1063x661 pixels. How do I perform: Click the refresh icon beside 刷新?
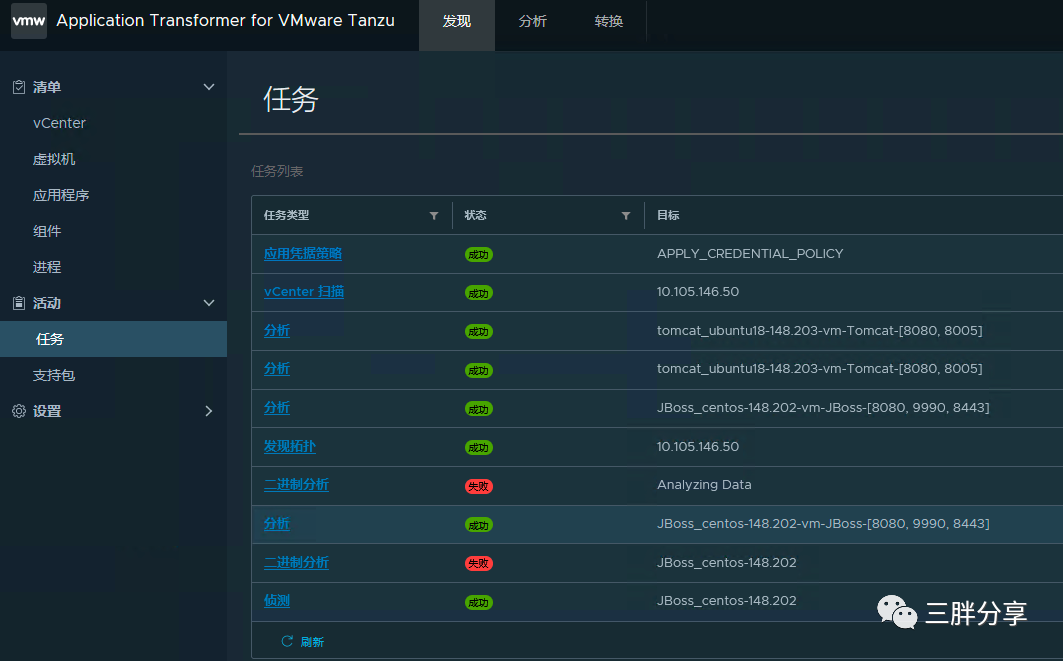pyautogui.click(x=287, y=641)
